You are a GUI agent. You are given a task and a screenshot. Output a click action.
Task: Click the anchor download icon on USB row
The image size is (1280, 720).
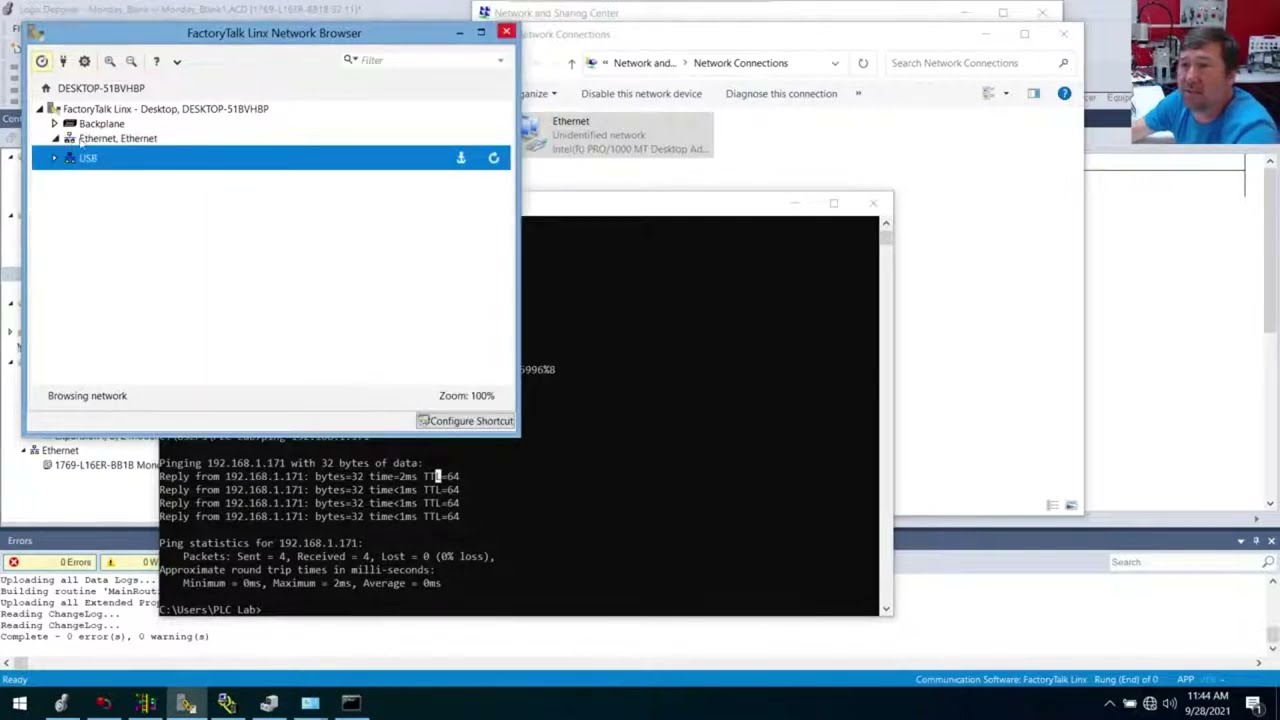pyautogui.click(x=461, y=158)
